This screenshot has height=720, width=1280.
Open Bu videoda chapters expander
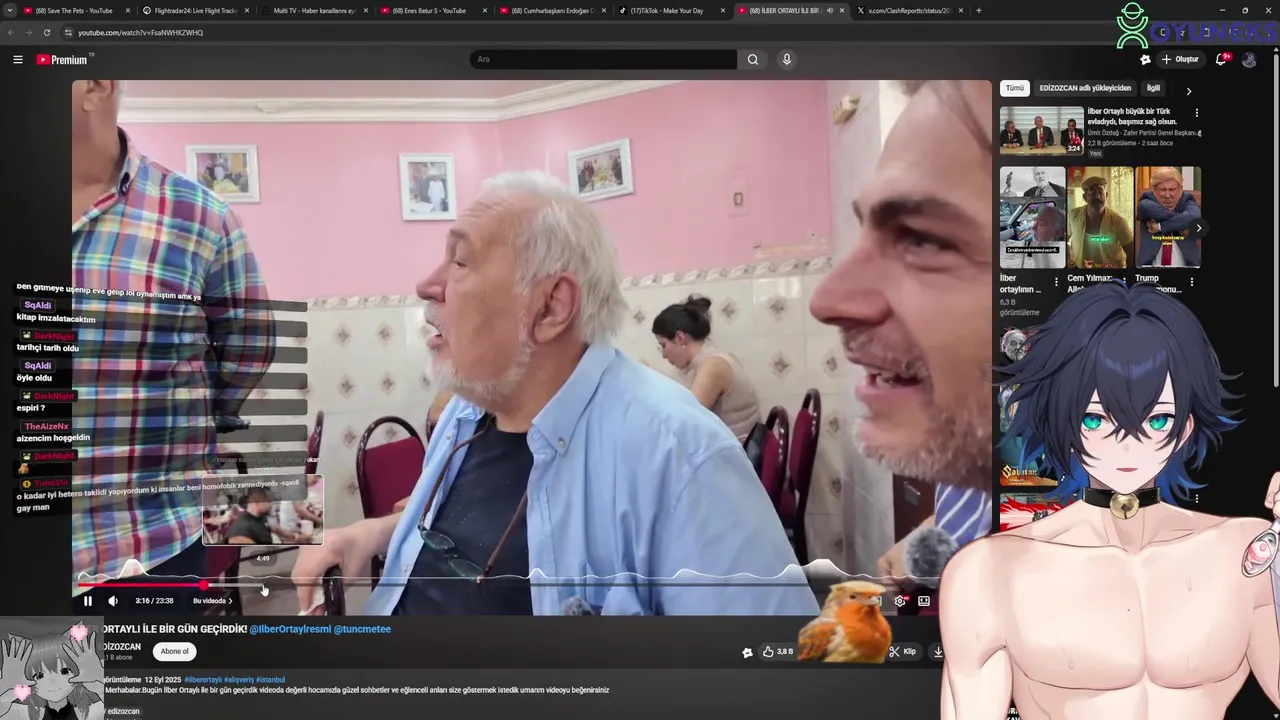[x=213, y=601]
